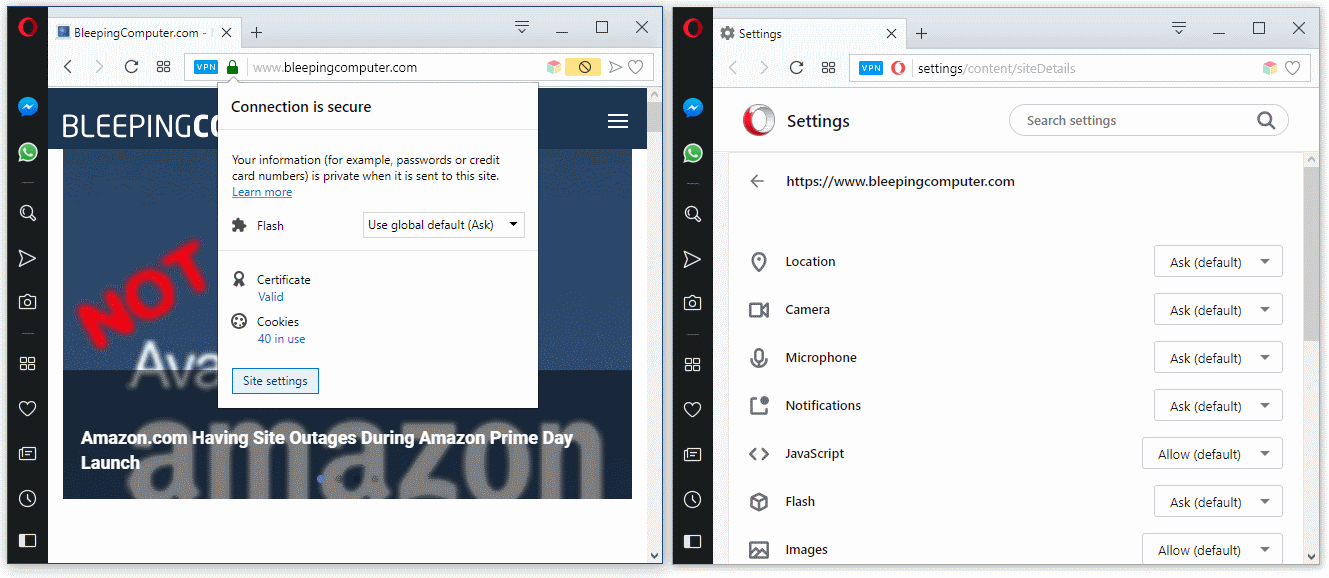Click the yellow blocked-content badge
The height and width of the screenshot is (578, 1329).
click(x=584, y=67)
